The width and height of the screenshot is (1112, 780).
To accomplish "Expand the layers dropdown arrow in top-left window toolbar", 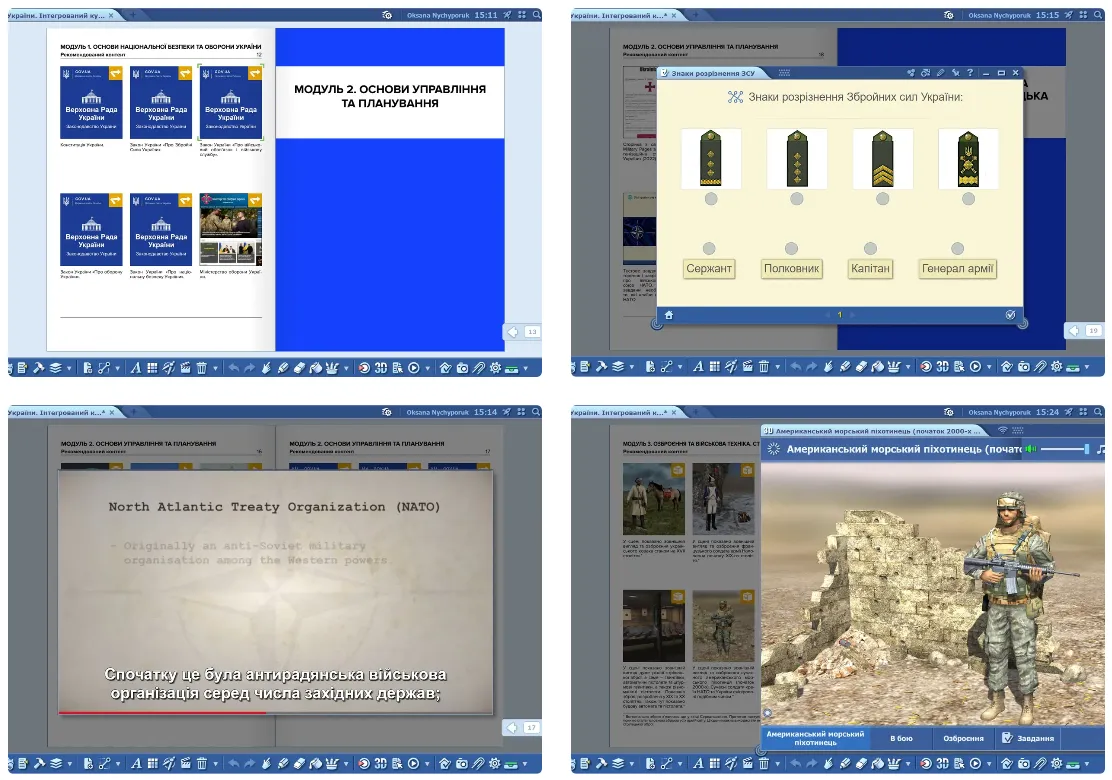I will (x=69, y=369).
